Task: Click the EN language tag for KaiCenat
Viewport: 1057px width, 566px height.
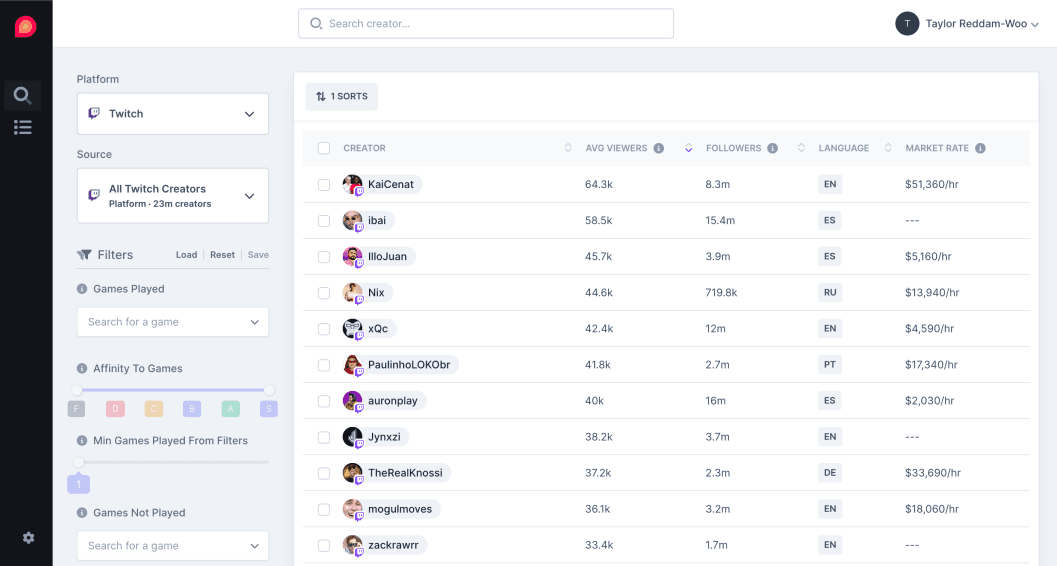Action: click(x=830, y=184)
